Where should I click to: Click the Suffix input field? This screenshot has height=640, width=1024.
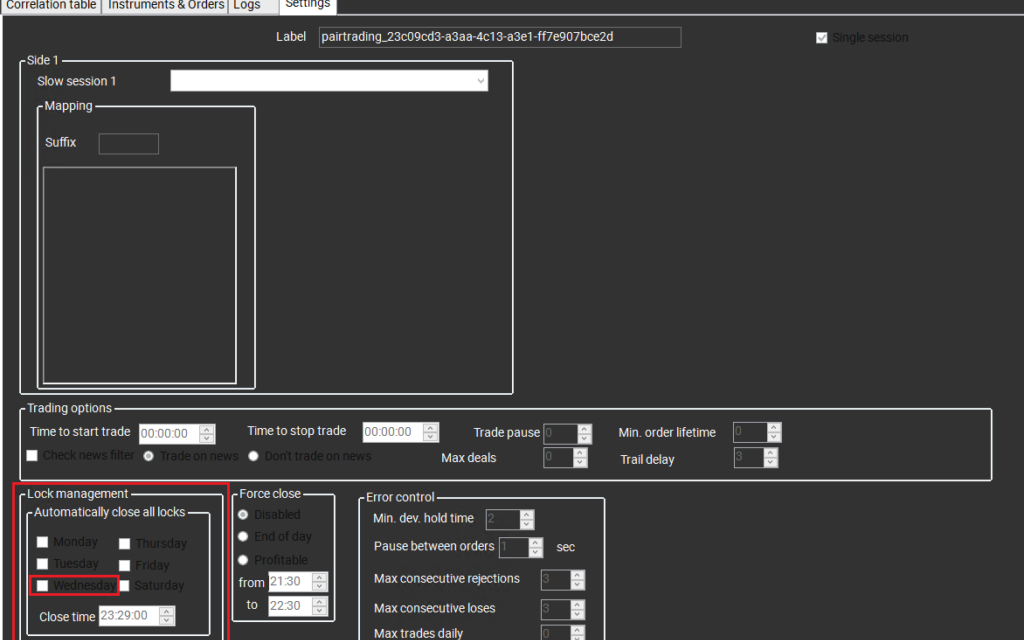(x=128, y=143)
